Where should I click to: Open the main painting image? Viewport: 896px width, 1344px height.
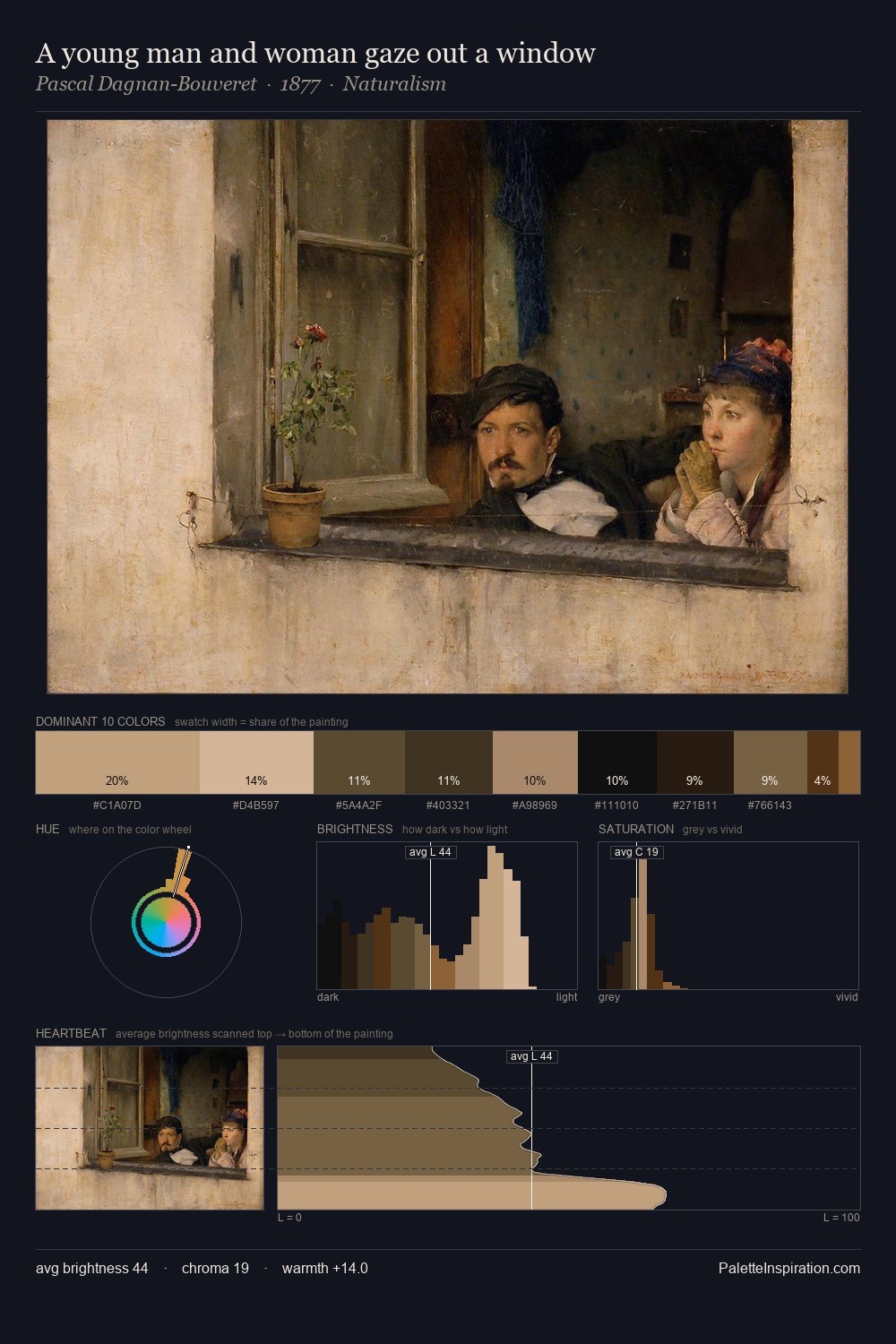447,407
